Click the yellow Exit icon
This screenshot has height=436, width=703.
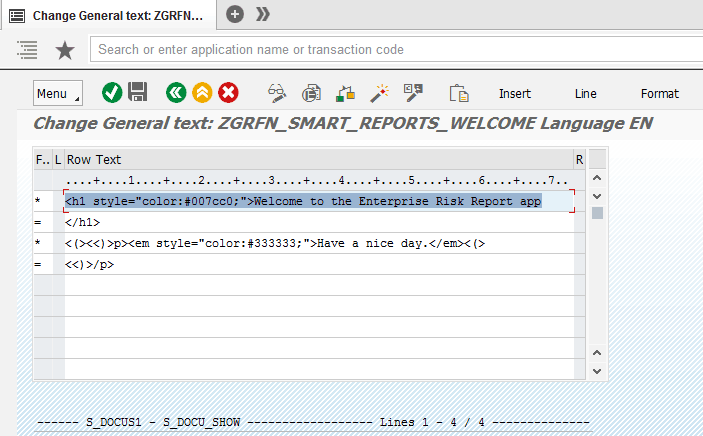[x=202, y=93]
